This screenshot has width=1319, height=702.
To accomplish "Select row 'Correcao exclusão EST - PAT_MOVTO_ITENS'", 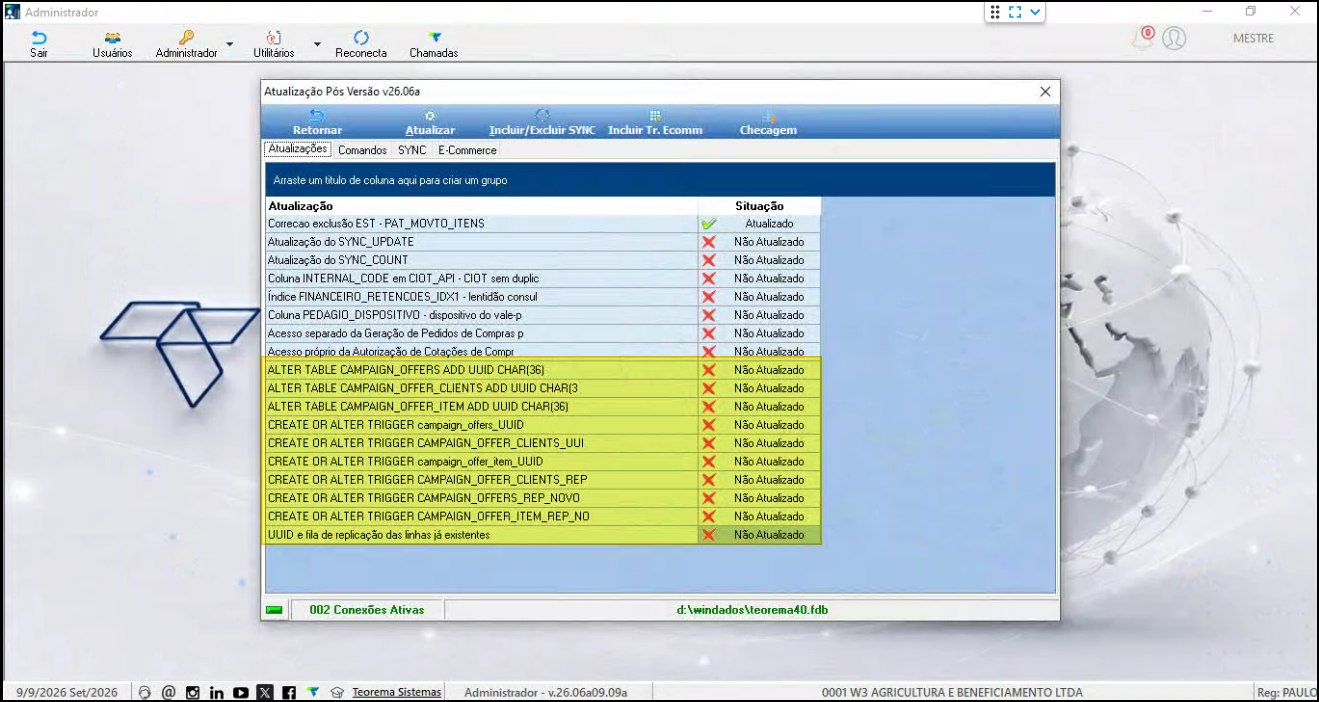I will [x=543, y=224].
